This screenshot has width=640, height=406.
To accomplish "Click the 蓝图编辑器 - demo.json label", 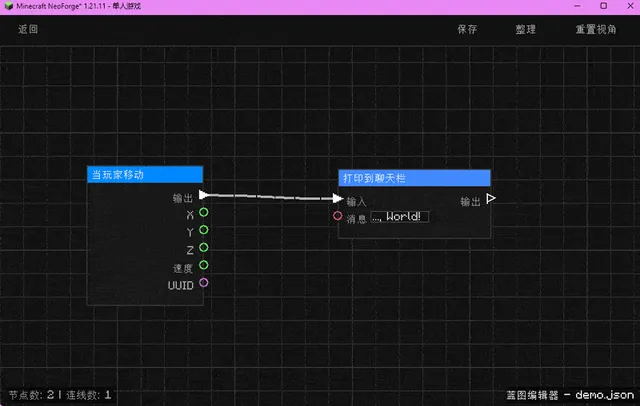I will [x=570, y=395].
